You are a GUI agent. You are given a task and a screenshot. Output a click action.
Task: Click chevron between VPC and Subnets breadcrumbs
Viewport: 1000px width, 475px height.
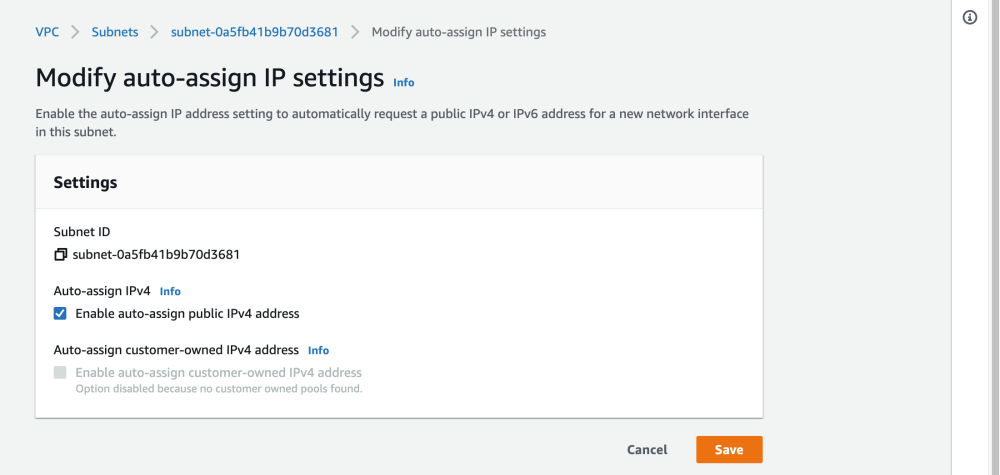pyautogui.click(x=75, y=32)
